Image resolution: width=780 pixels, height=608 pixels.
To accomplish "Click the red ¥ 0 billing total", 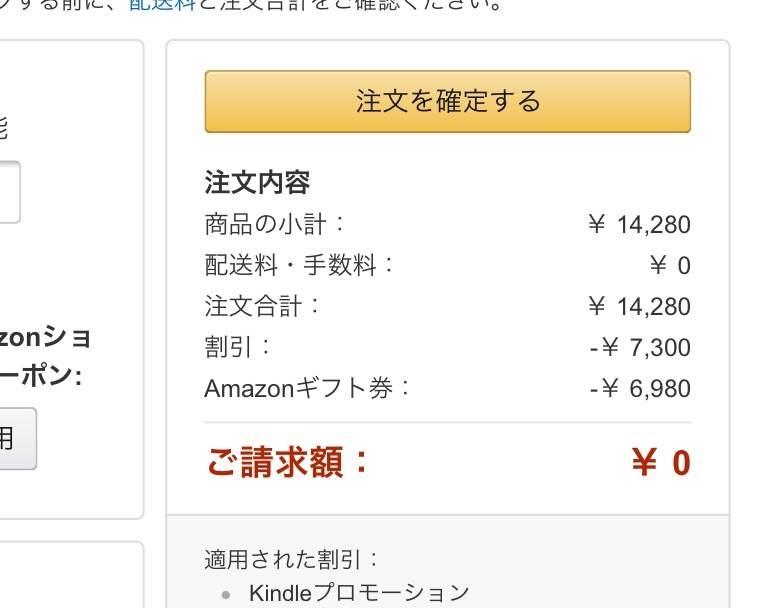I will tap(660, 463).
